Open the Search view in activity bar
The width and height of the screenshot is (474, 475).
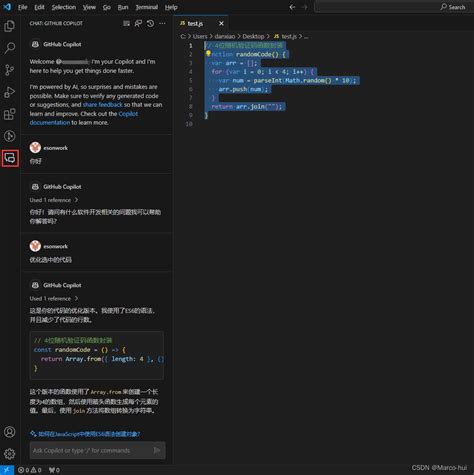tap(9, 48)
